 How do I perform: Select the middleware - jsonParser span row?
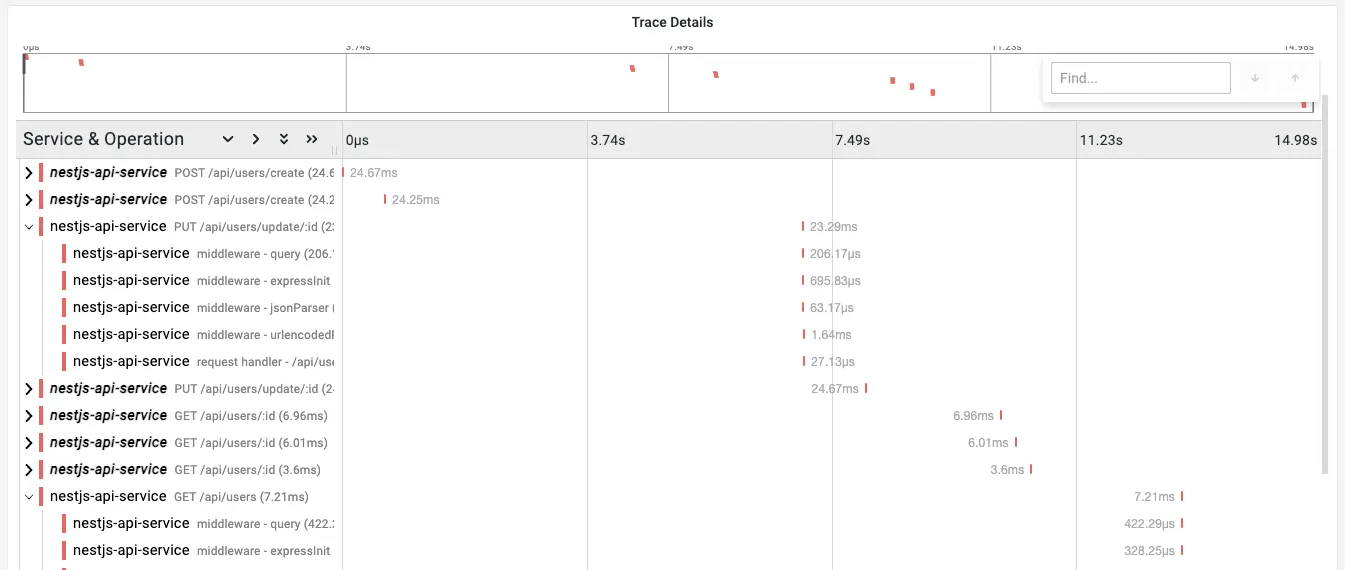coord(200,308)
